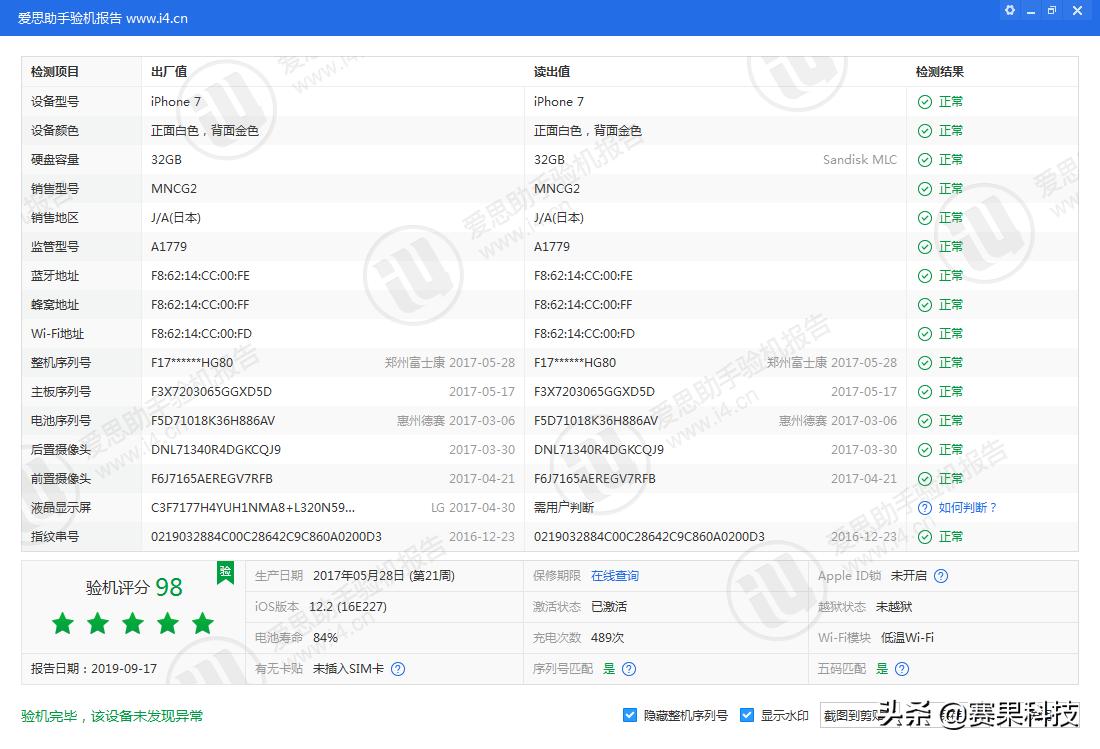Uncheck the 隐藏整机序列号 checkbox
The height and width of the screenshot is (749, 1100).
point(630,714)
